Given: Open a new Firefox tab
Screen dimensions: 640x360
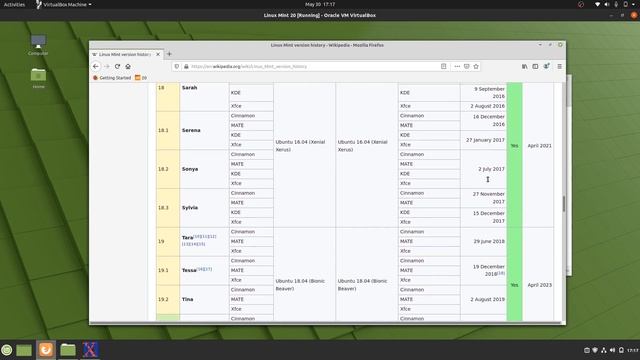Looking at the screenshot, I should tap(169, 54).
